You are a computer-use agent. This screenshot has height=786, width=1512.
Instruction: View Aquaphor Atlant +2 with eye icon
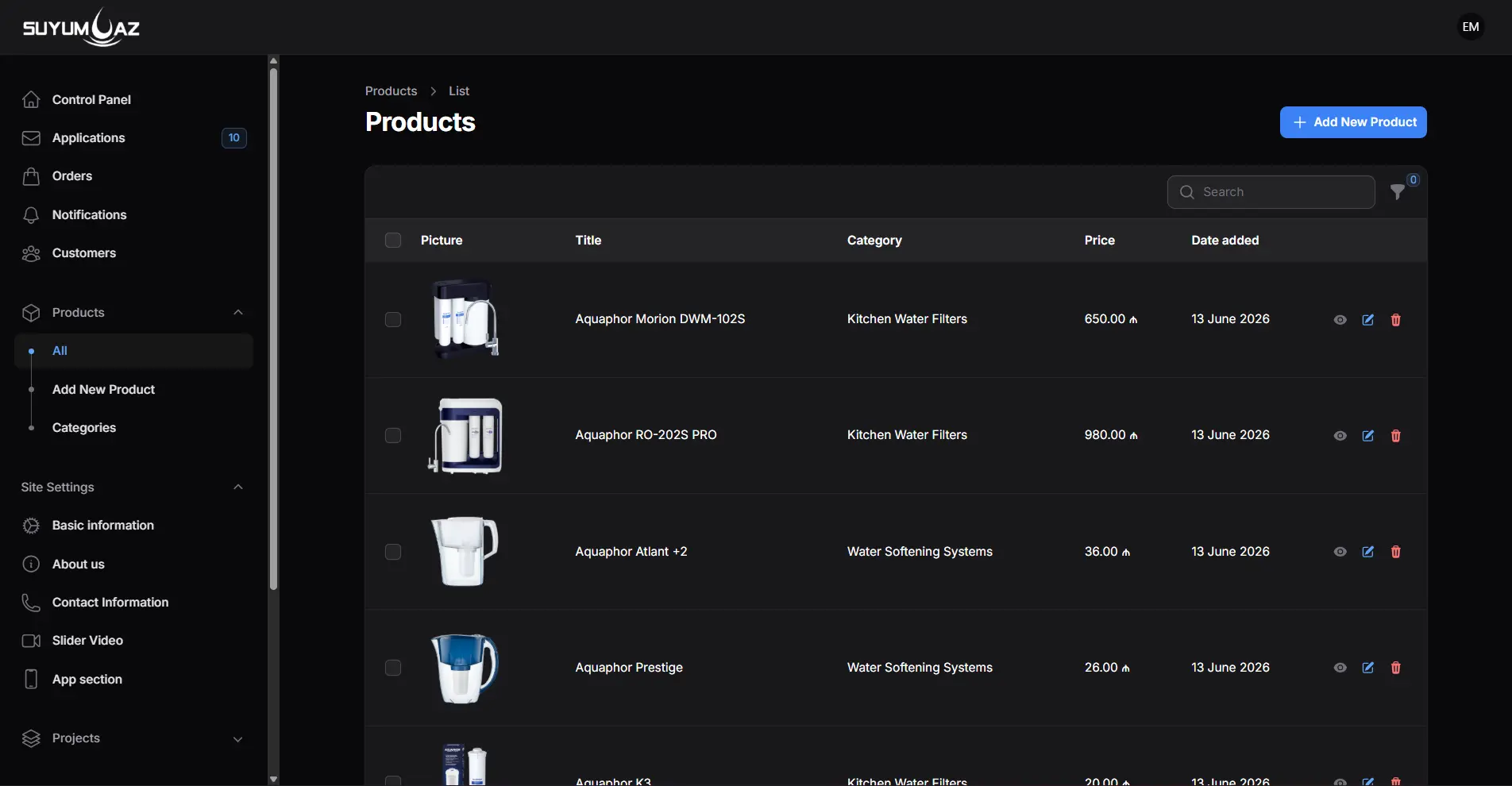click(x=1340, y=552)
